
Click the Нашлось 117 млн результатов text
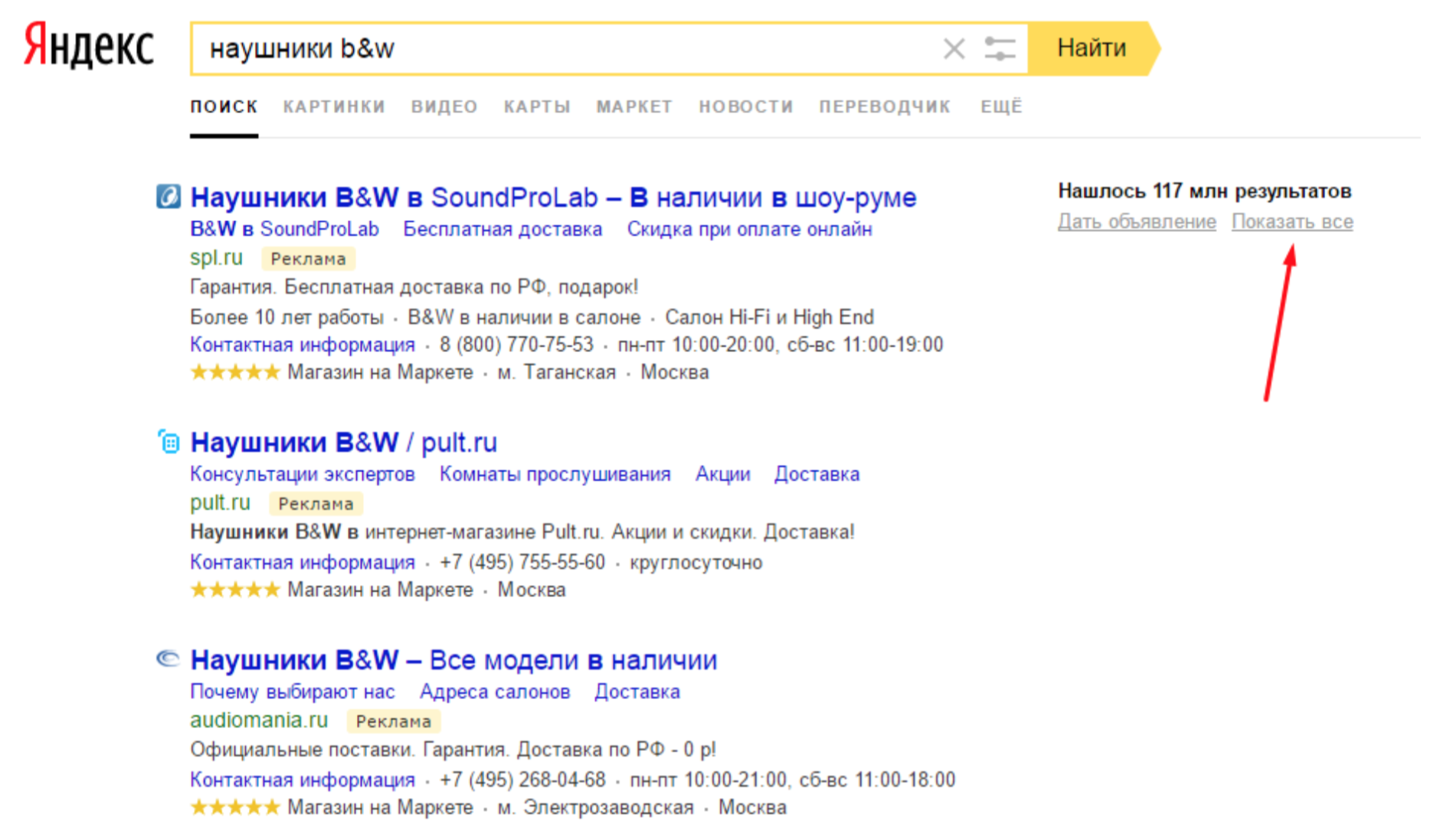pos(1204,191)
